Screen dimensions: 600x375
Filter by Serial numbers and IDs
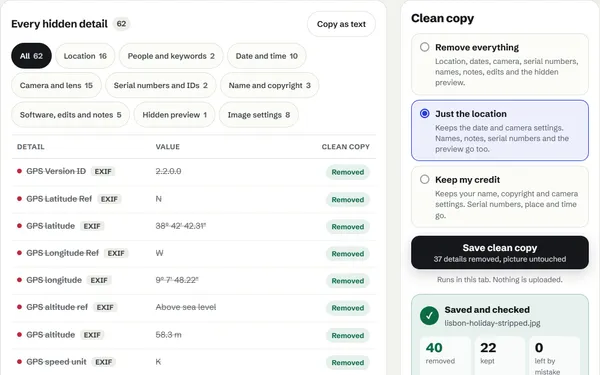click(x=161, y=85)
